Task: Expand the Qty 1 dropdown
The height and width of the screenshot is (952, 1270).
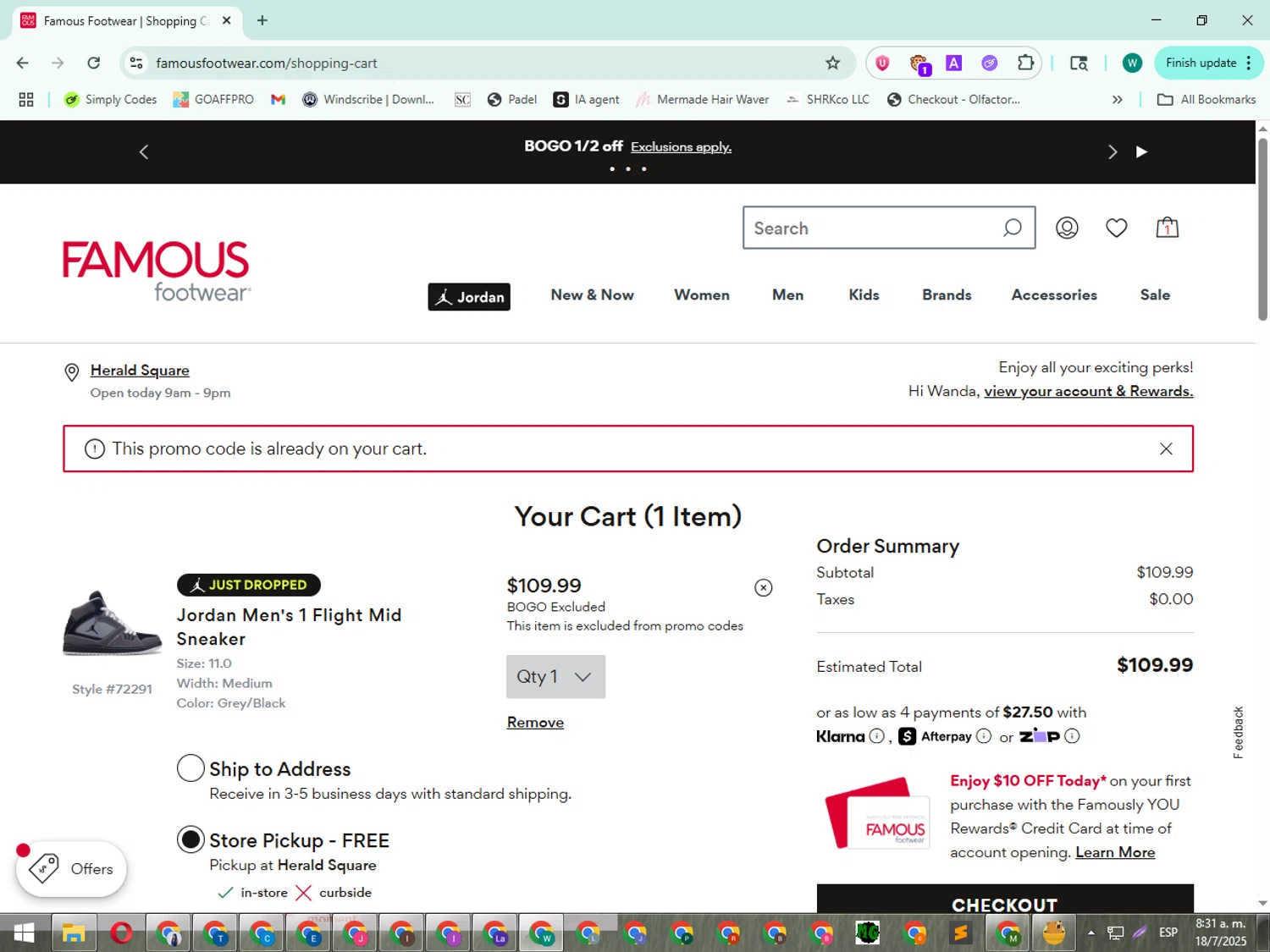Action: [x=555, y=676]
